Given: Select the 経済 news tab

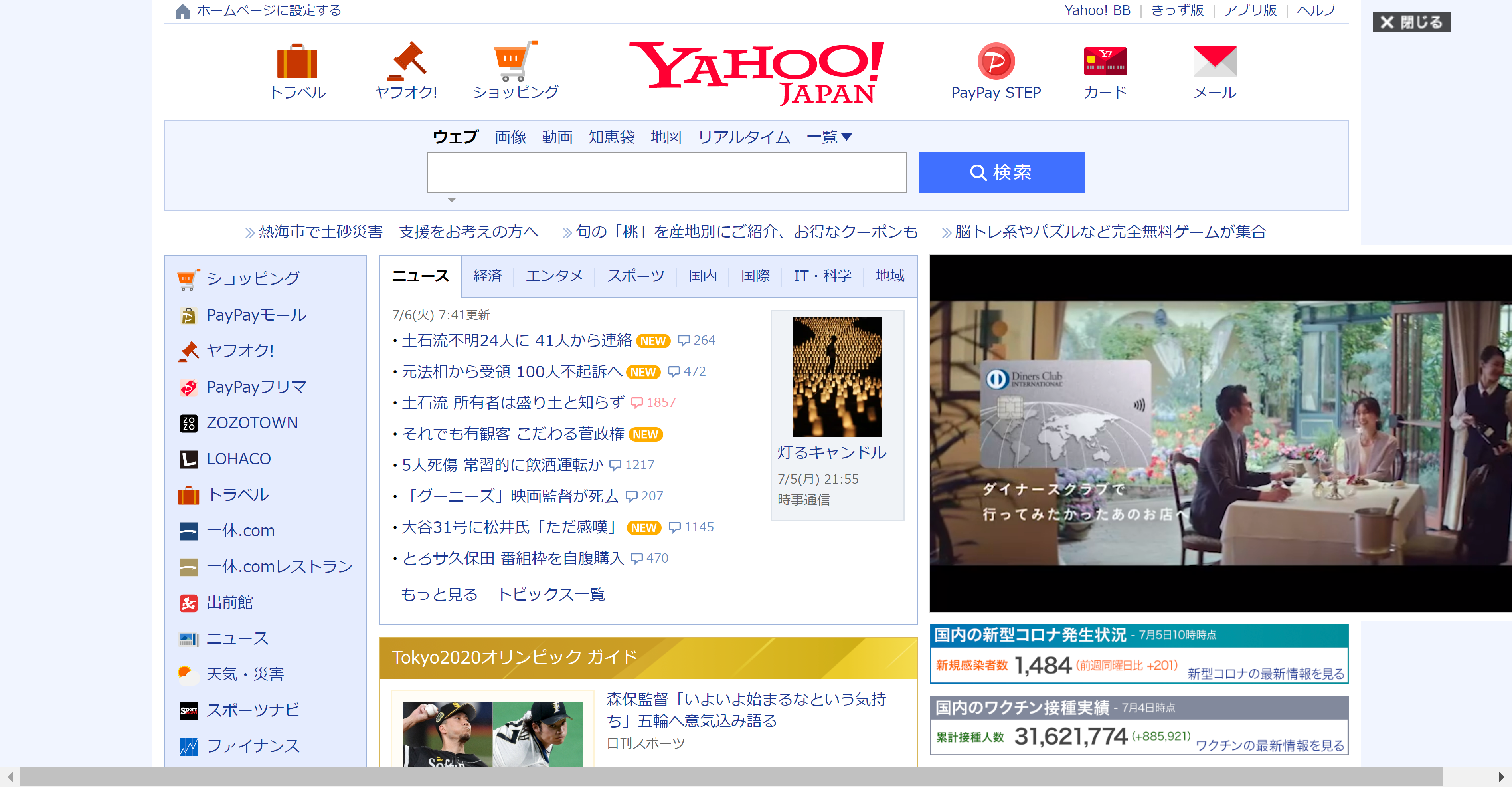Looking at the screenshot, I should [x=487, y=276].
